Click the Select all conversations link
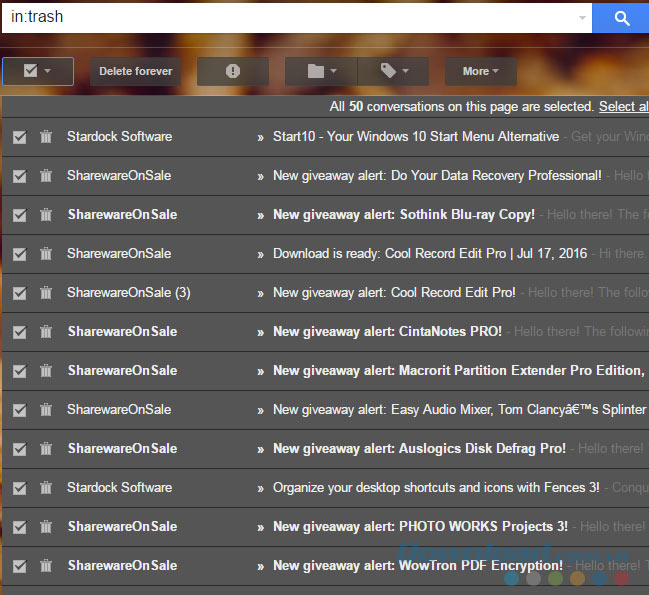This screenshot has height=595, width=649. tap(623, 106)
